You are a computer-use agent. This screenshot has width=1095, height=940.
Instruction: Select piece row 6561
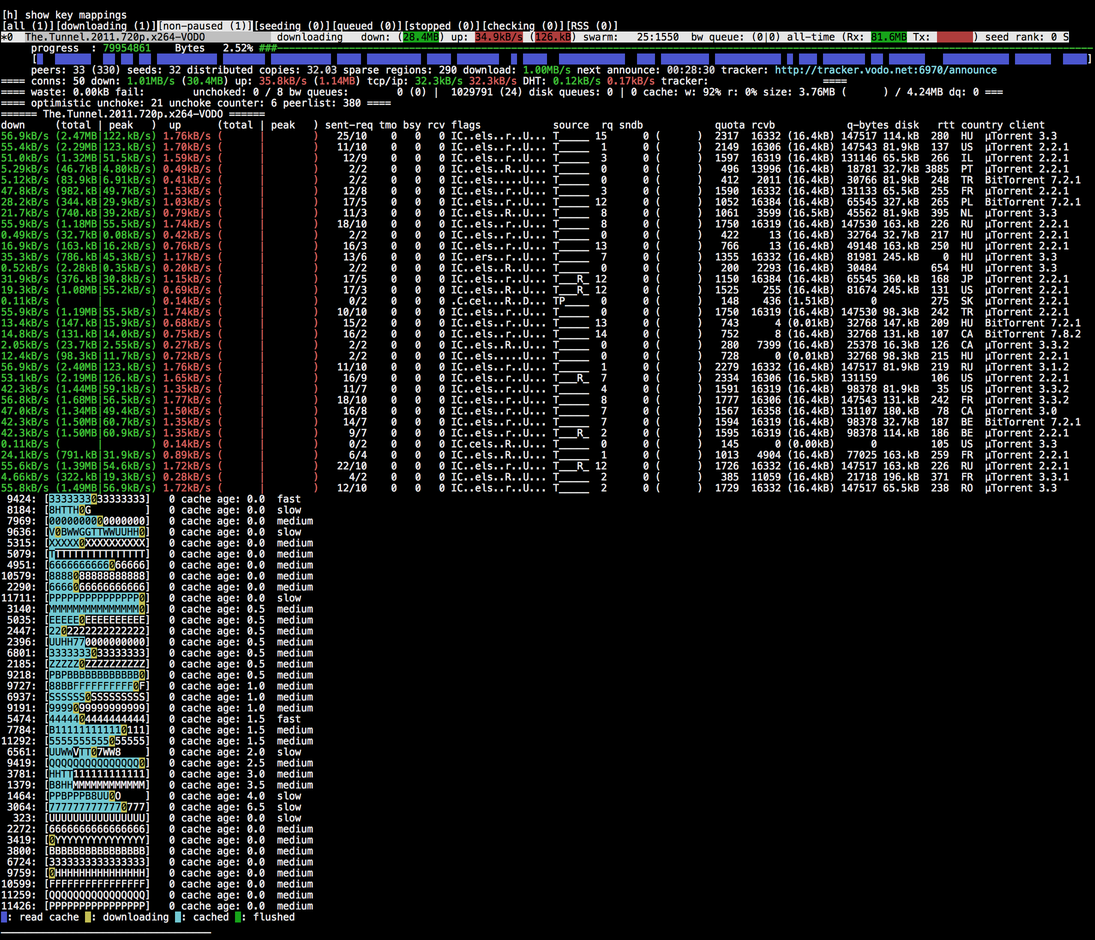[x=154, y=752]
